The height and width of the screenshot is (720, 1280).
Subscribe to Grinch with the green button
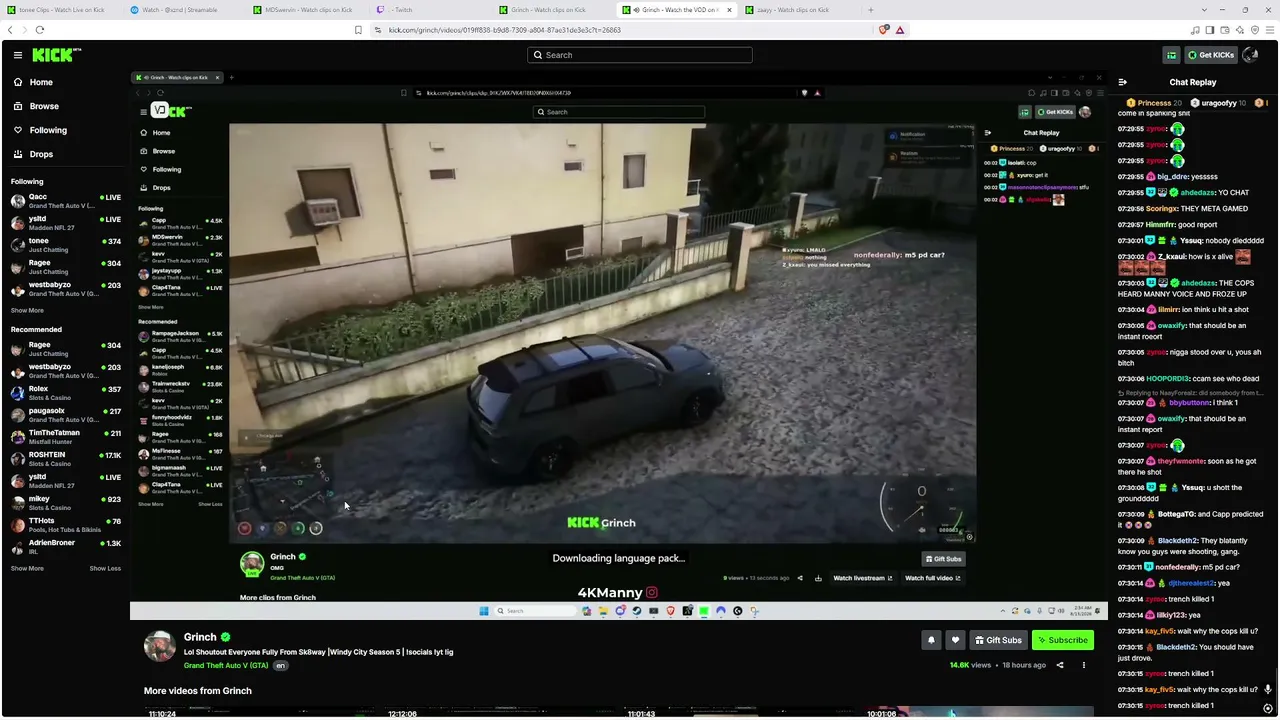[x=1062, y=640]
